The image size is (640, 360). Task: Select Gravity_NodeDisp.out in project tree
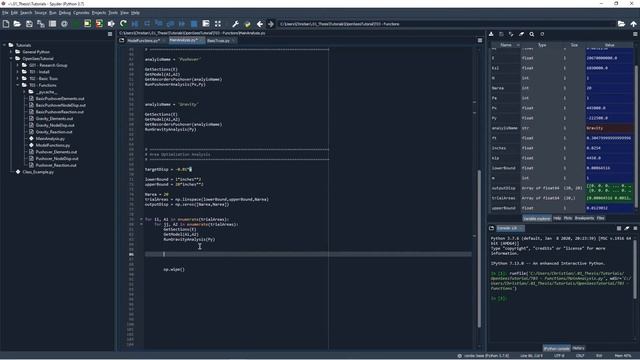coord(55,125)
